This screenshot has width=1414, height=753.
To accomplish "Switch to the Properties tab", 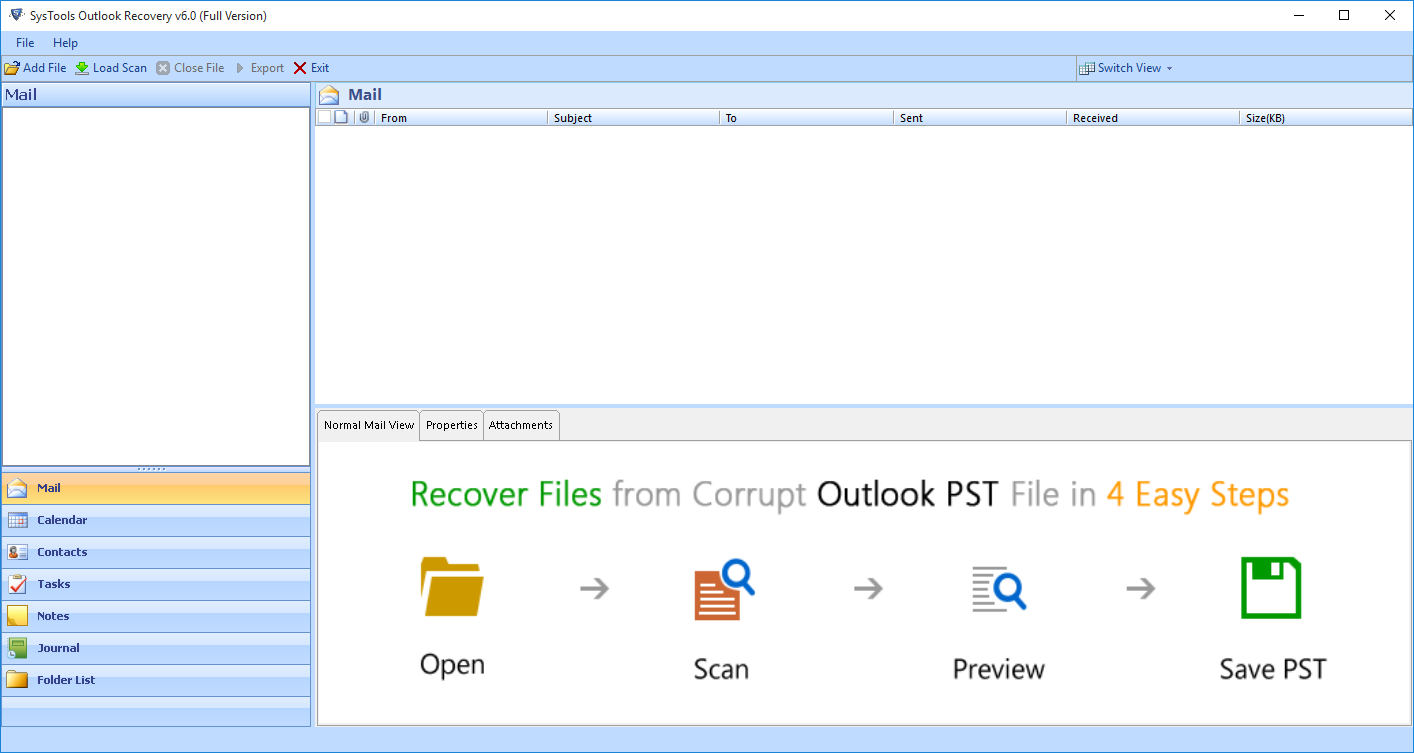I will click(452, 425).
